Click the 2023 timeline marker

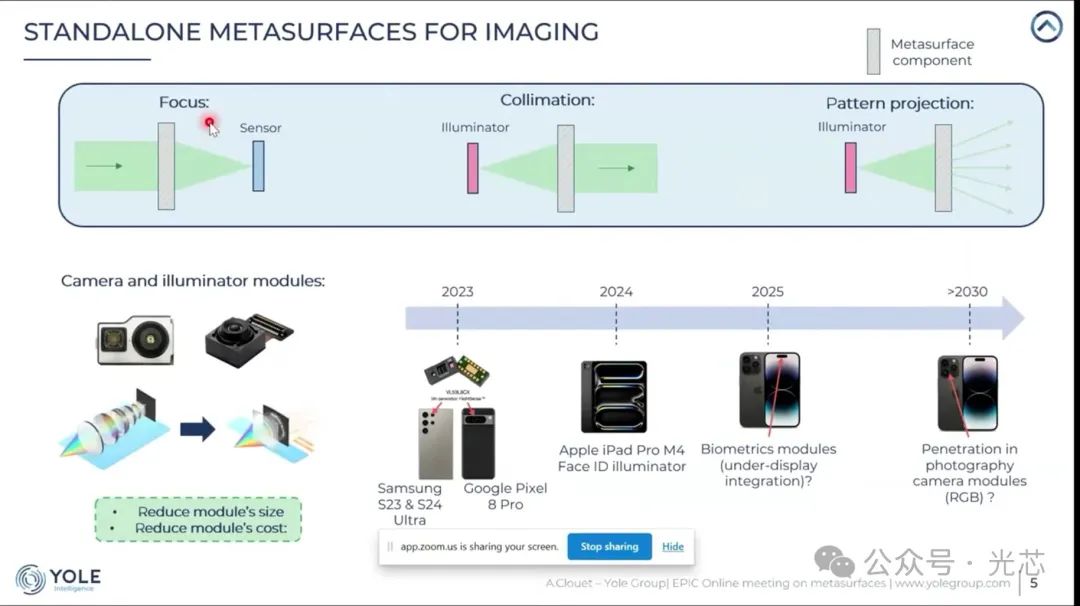457,292
